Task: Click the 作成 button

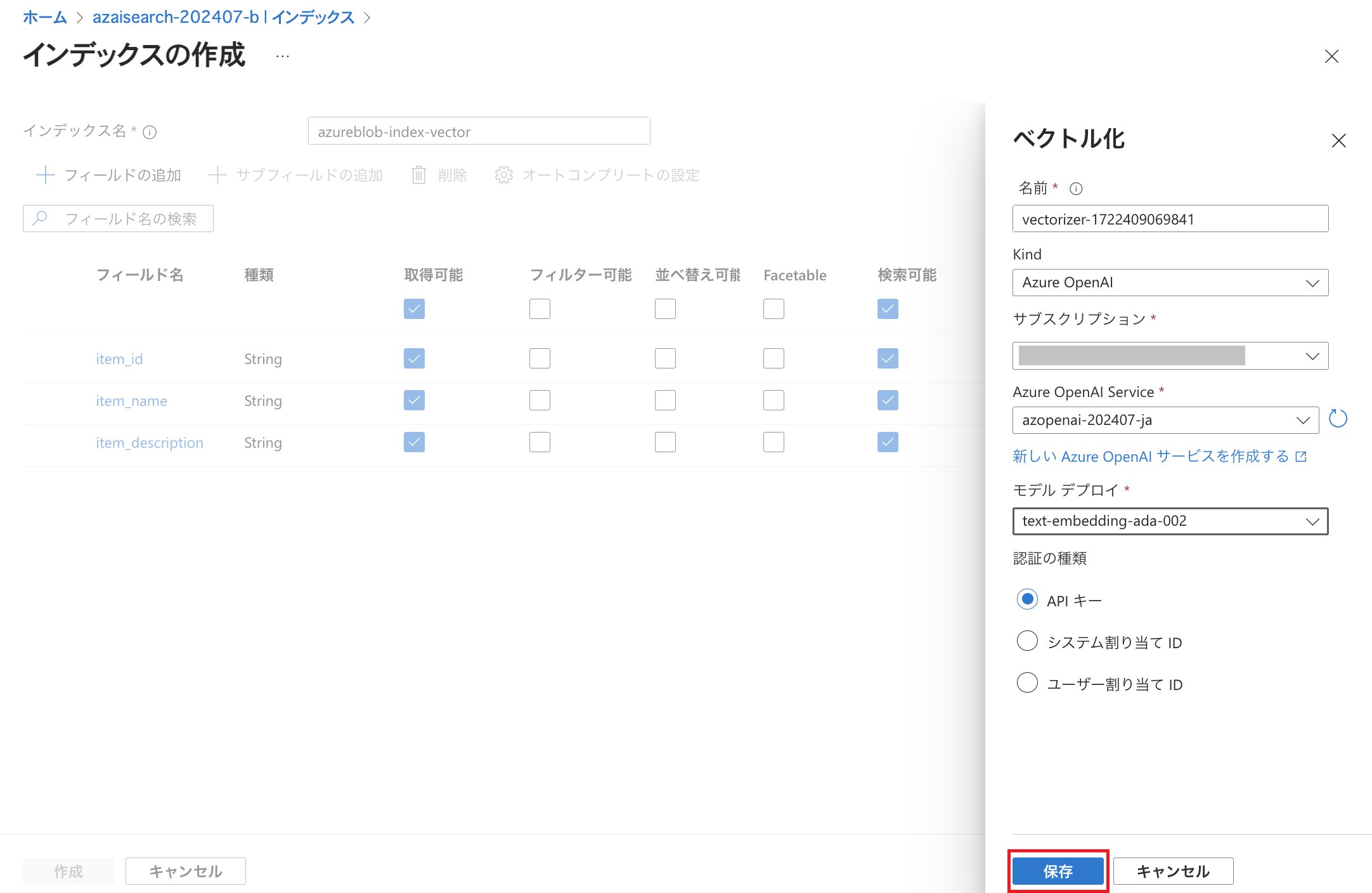Action: tap(68, 871)
